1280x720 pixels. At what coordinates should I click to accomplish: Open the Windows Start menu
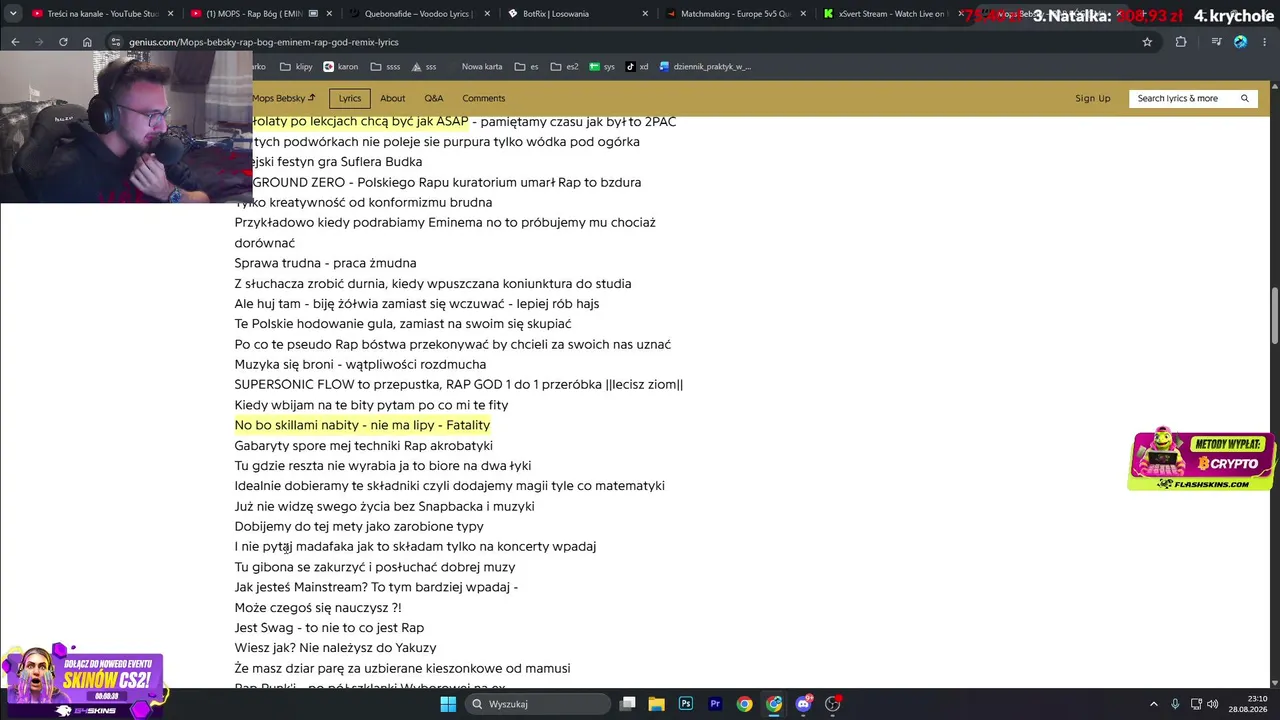click(x=448, y=704)
